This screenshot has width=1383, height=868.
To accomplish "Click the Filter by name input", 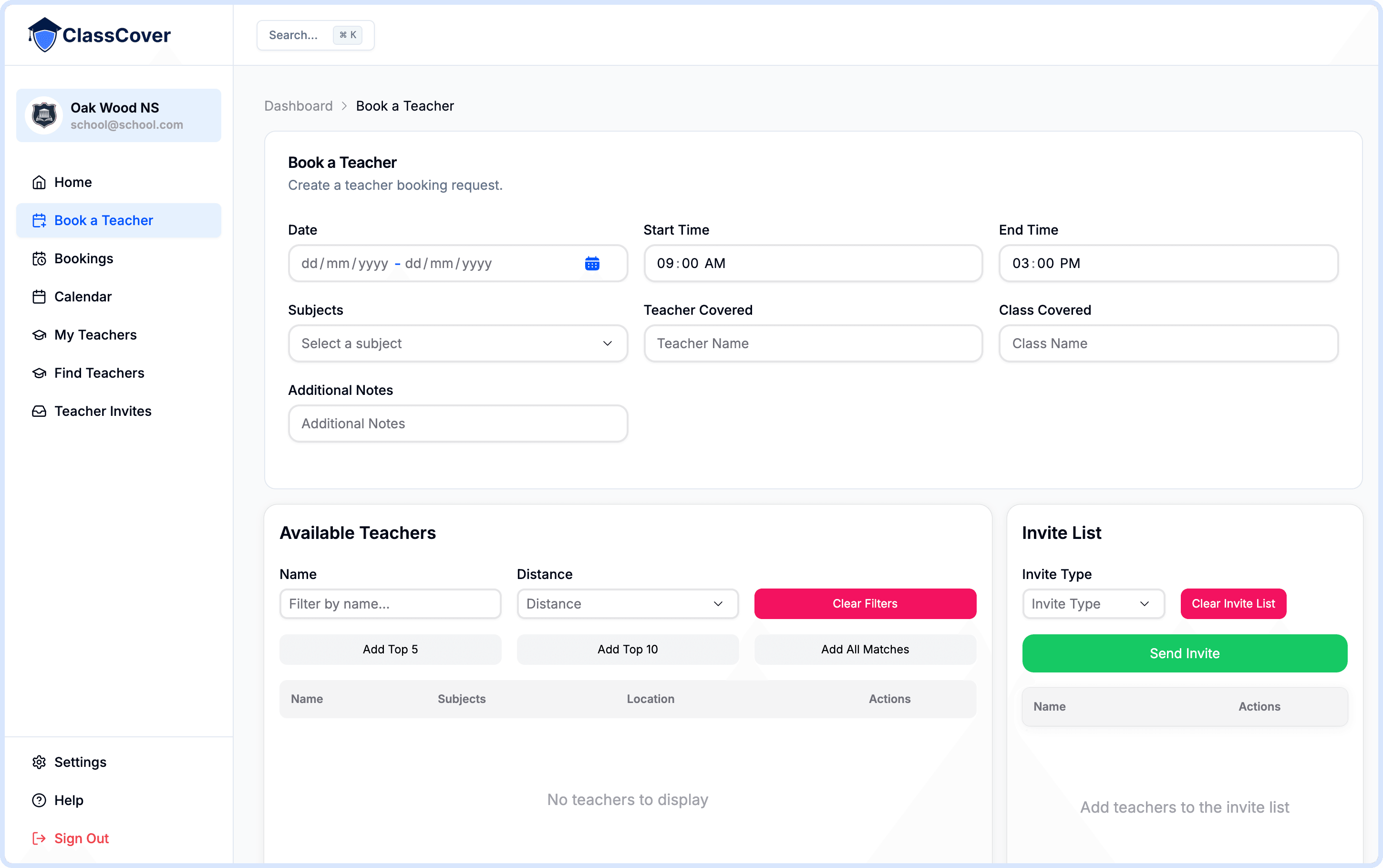I will (x=390, y=604).
